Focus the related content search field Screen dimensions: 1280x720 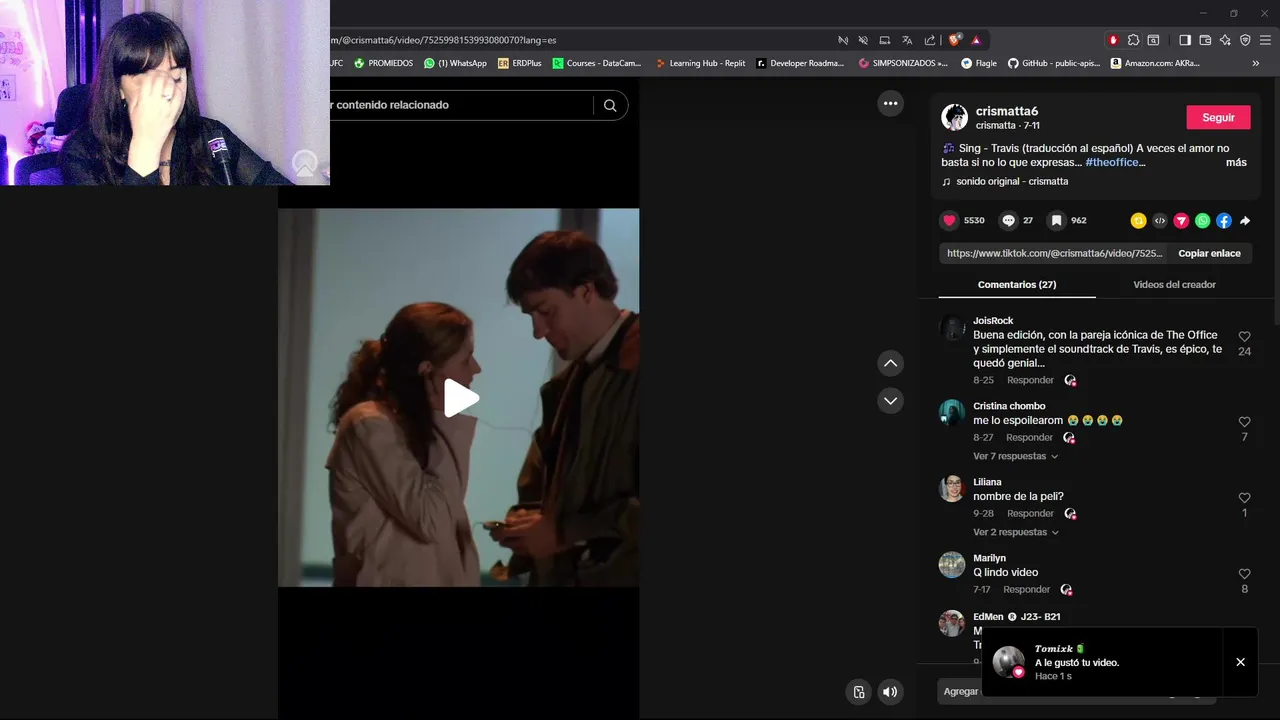point(461,105)
